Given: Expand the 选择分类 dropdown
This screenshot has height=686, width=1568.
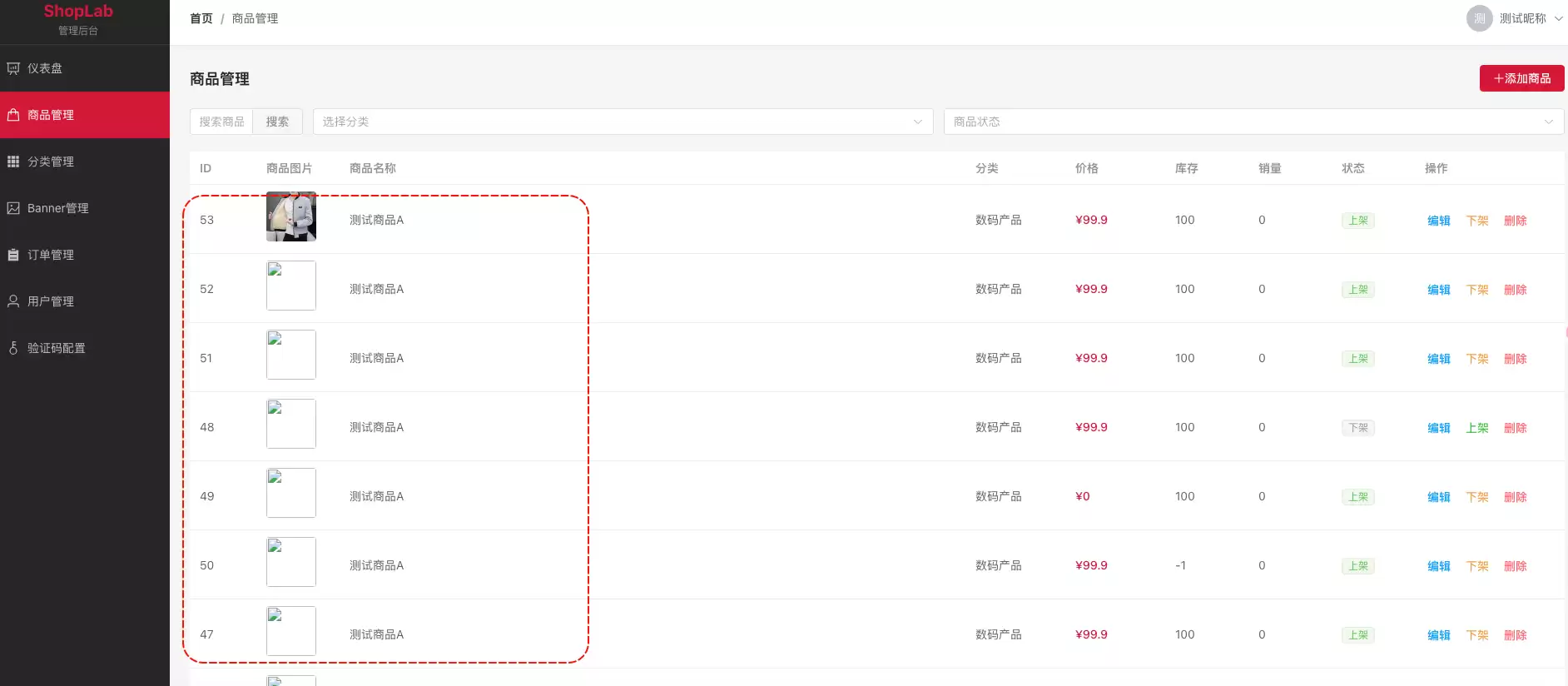Looking at the screenshot, I should [623, 122].
